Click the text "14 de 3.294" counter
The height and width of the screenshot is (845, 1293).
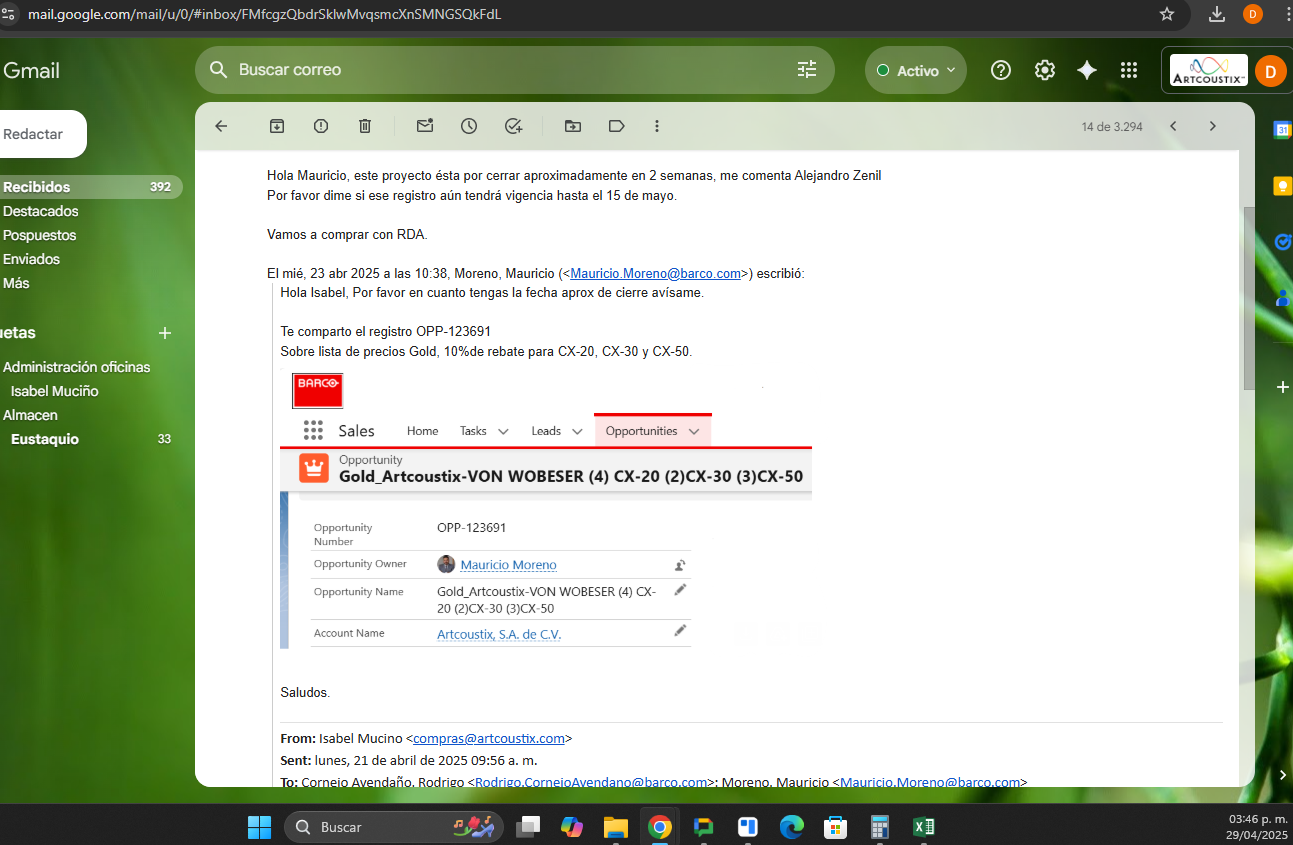point(1112,127)
